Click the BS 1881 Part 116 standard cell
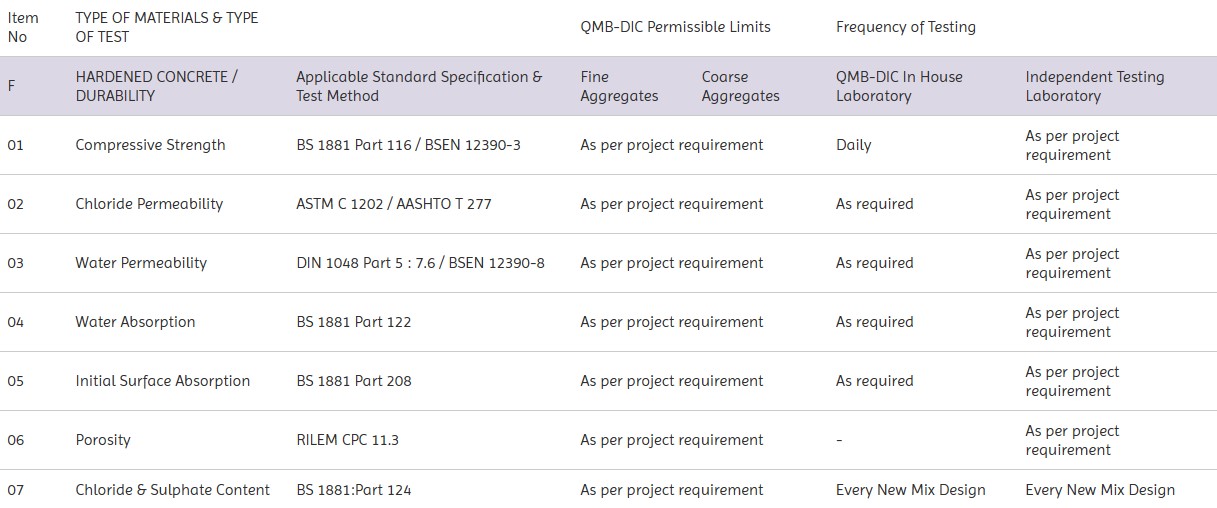 [408, 145]
